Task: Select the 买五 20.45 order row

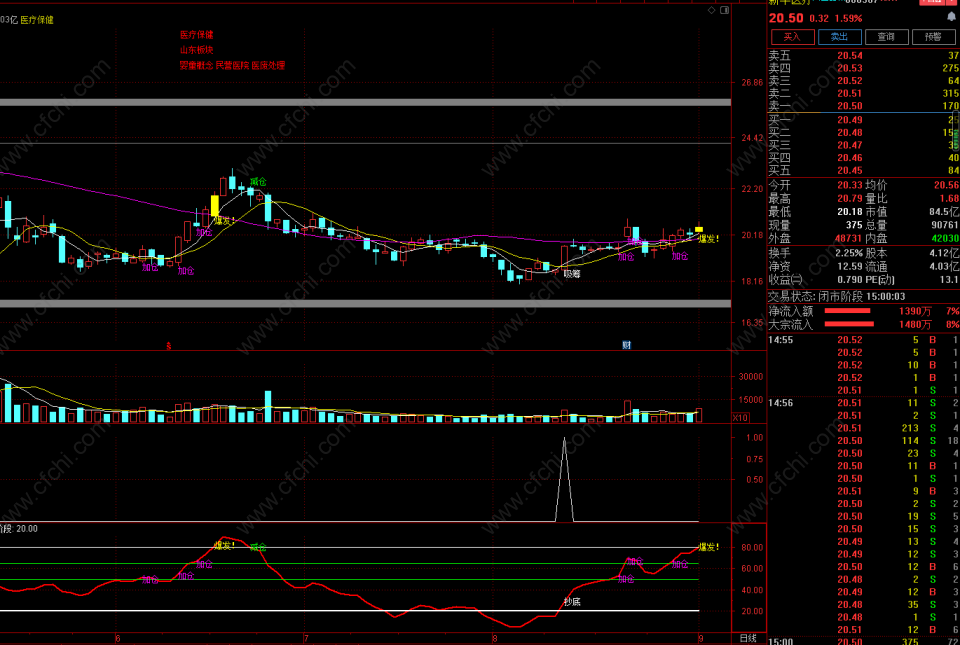Action: click(863, 170)
